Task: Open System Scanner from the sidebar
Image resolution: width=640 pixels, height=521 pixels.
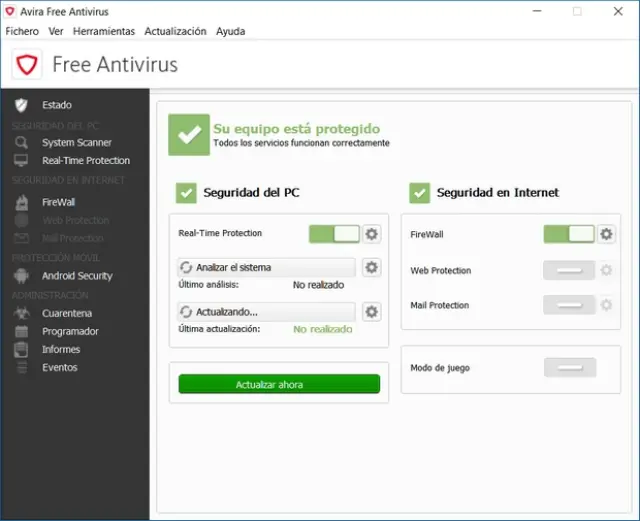Action: (76, 142)
